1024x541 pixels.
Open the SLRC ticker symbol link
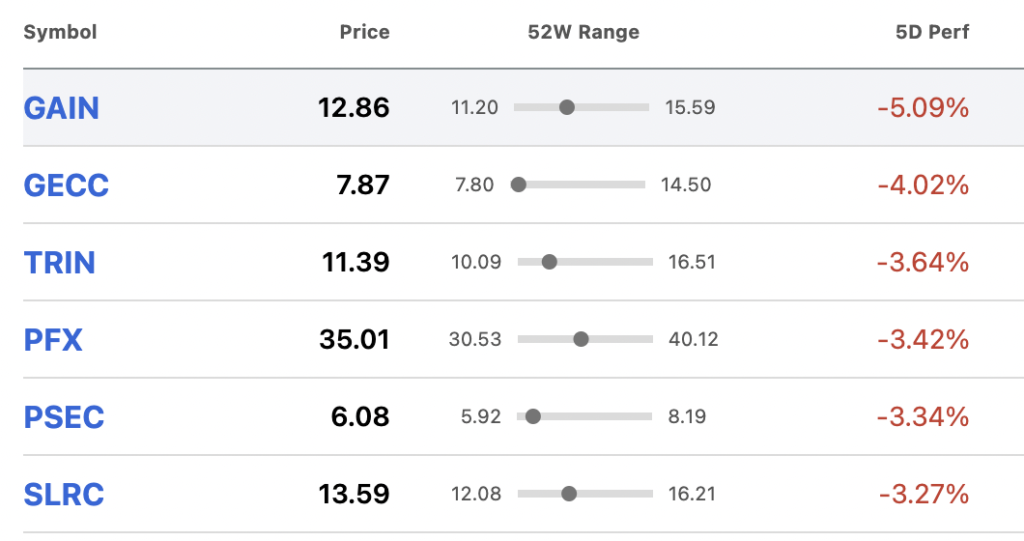[x=64, y=494]
